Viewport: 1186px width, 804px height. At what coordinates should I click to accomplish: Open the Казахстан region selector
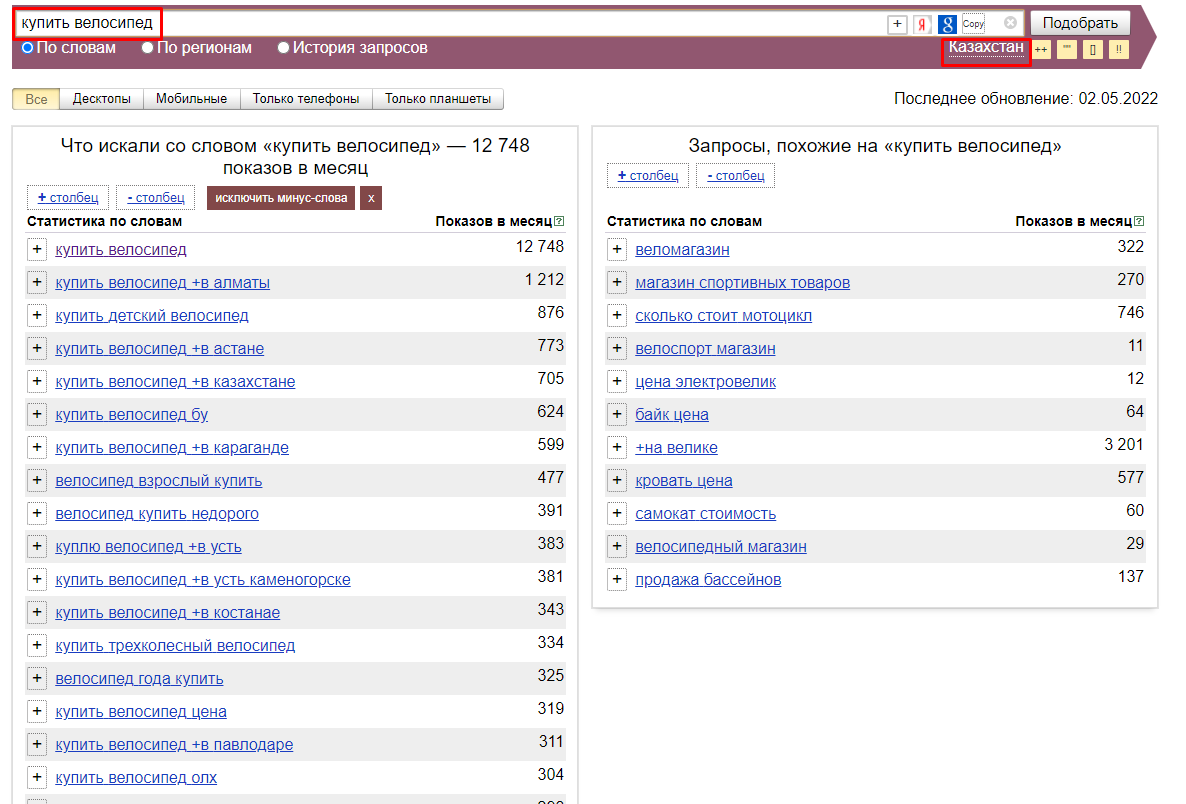986,47
